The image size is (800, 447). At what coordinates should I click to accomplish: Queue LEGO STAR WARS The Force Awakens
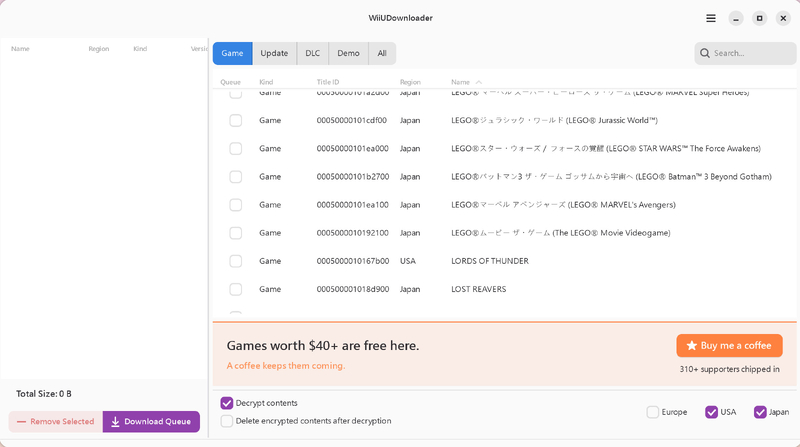point(235,148)
